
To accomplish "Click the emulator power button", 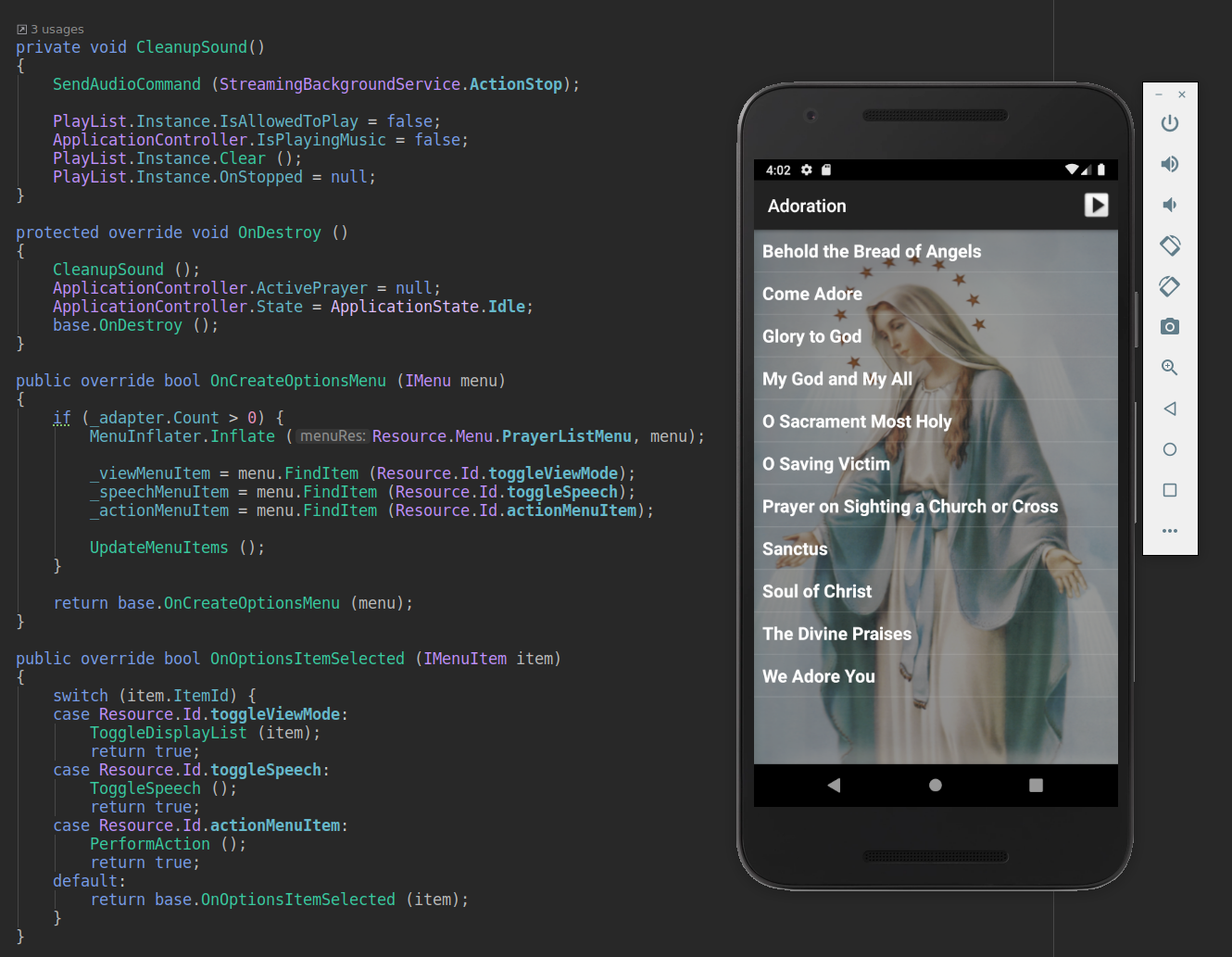I will point(1170,123).
